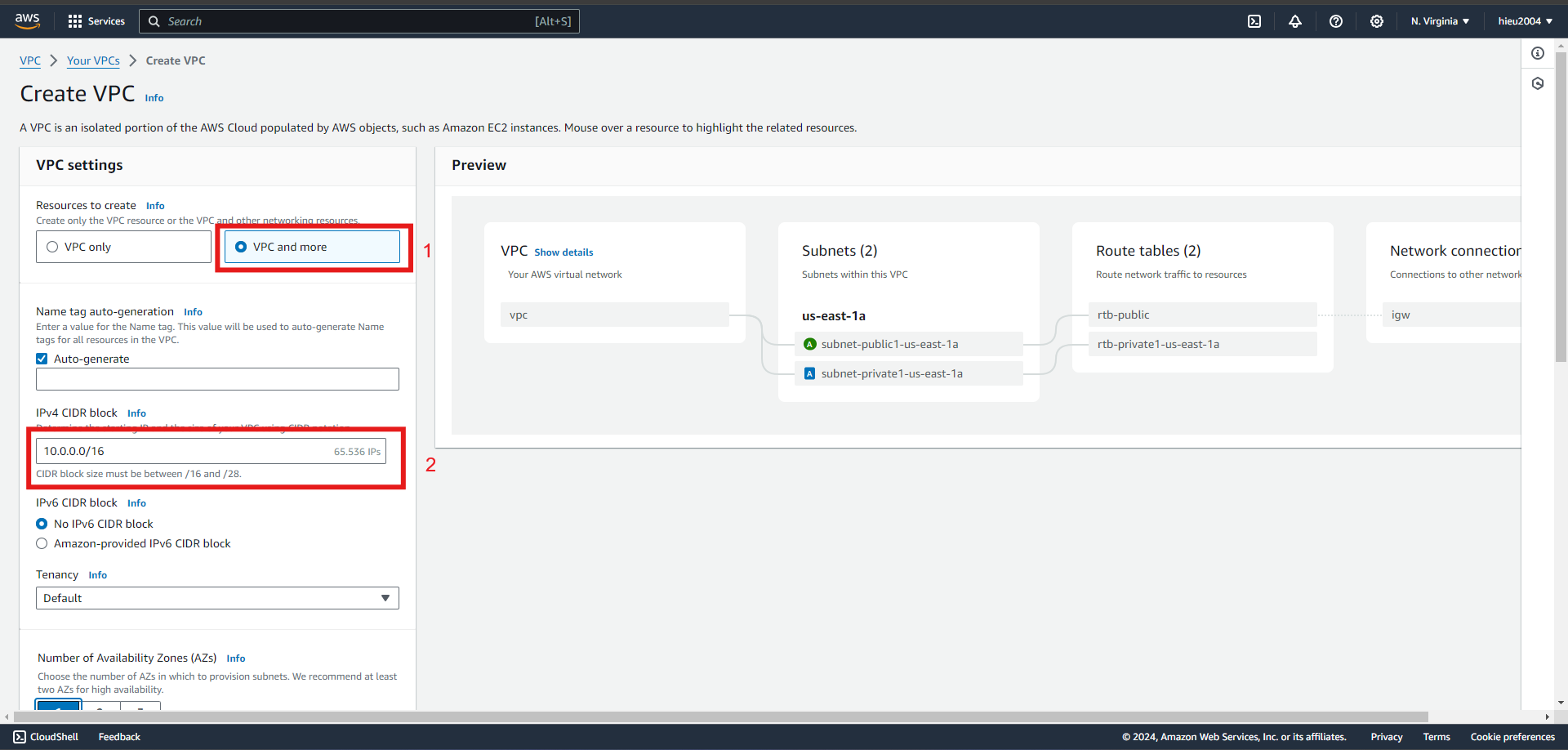Open Info for IPv6 CIDR block

136,503
